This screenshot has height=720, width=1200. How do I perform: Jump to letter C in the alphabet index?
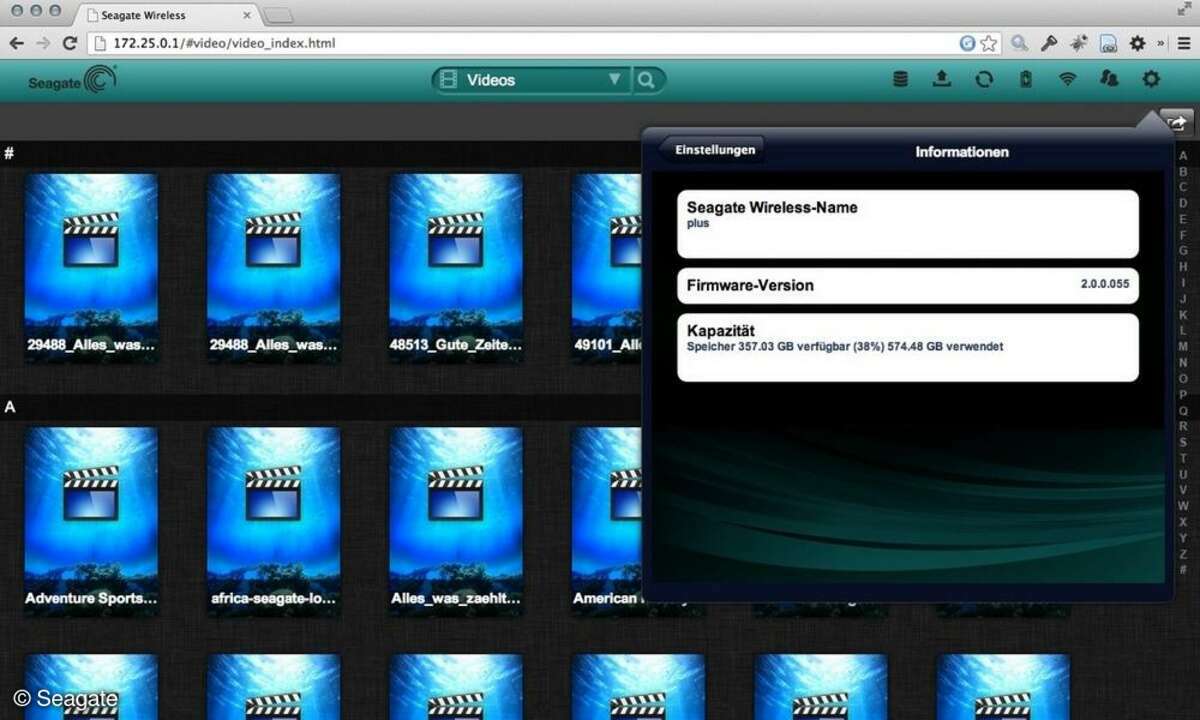1183,187
